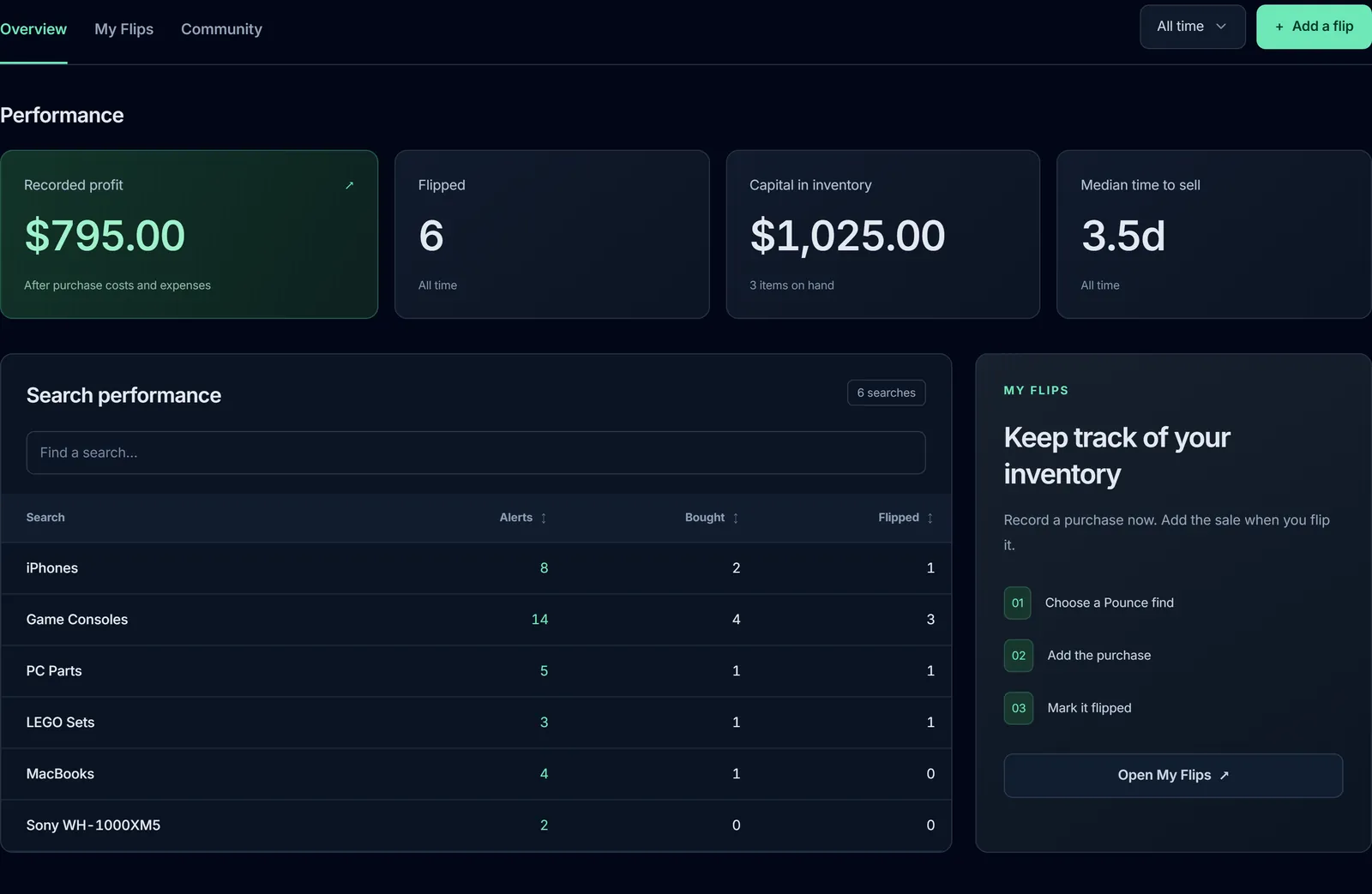Click the MacBooks alerts count 4
Screen dimensions: 1372x894
pyautogui.click(x=544, y=774)
